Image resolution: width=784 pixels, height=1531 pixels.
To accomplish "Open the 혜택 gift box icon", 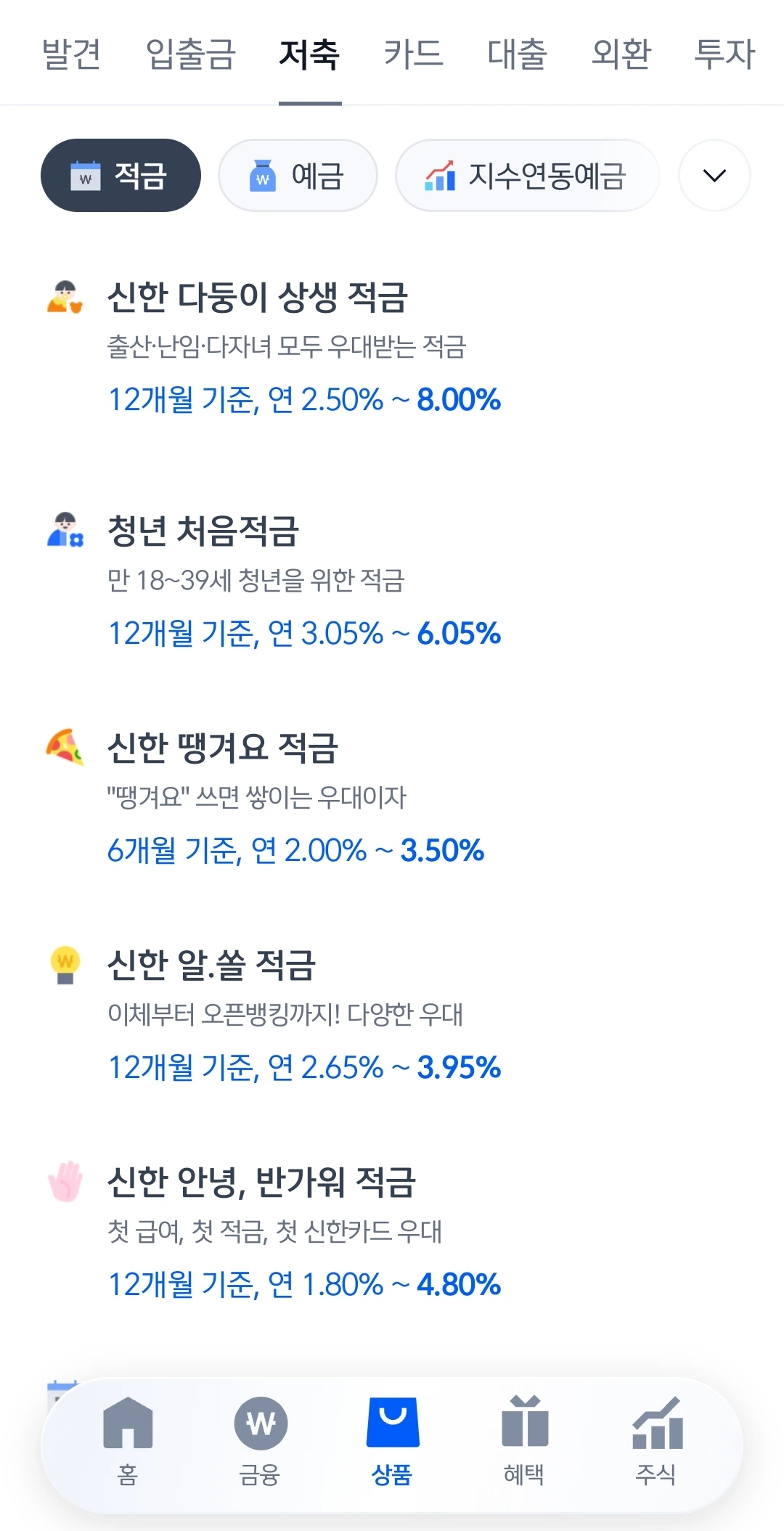I will point(525,1421).
